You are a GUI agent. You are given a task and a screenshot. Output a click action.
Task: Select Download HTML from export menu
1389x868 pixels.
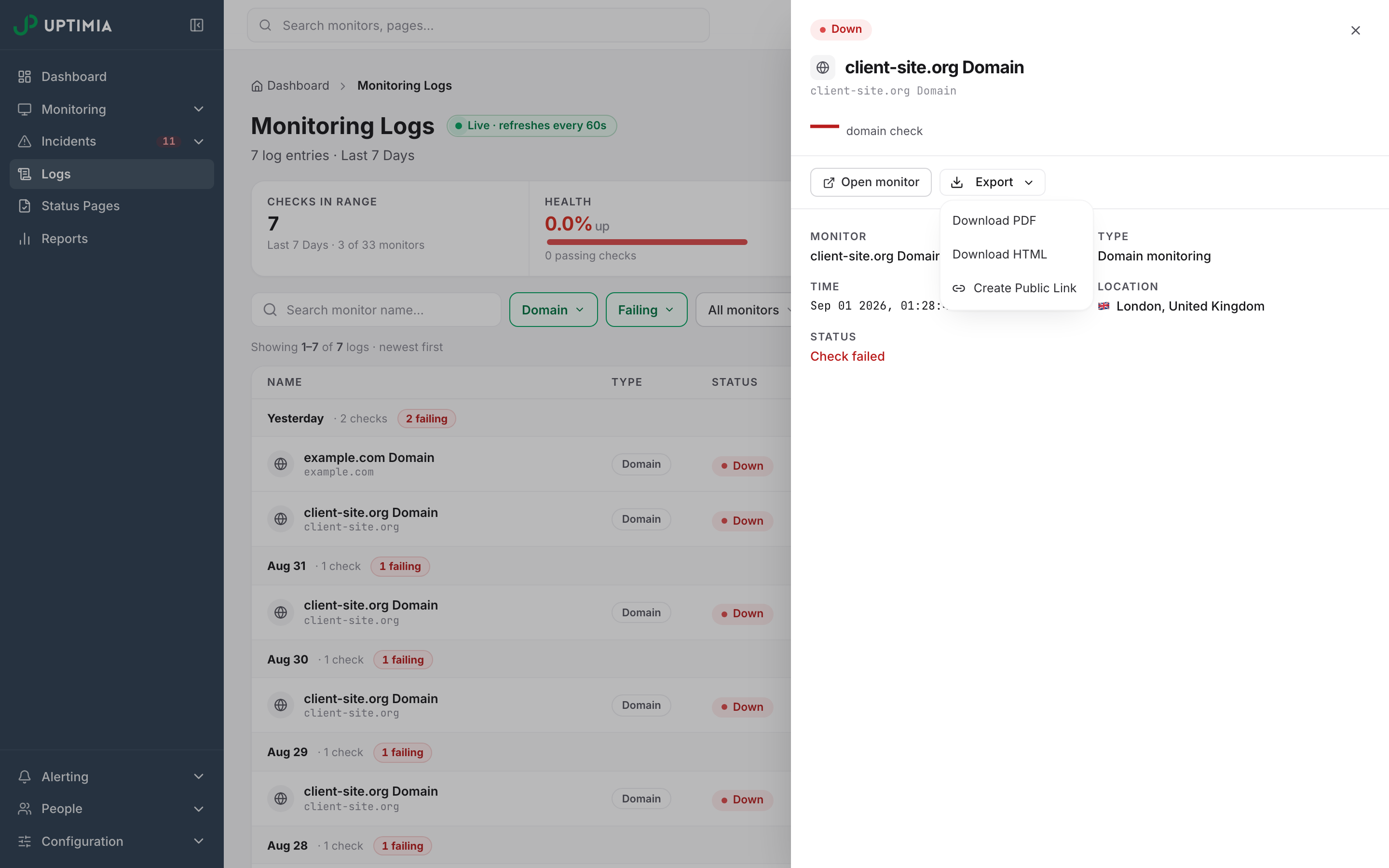[x=1016, y=254]
